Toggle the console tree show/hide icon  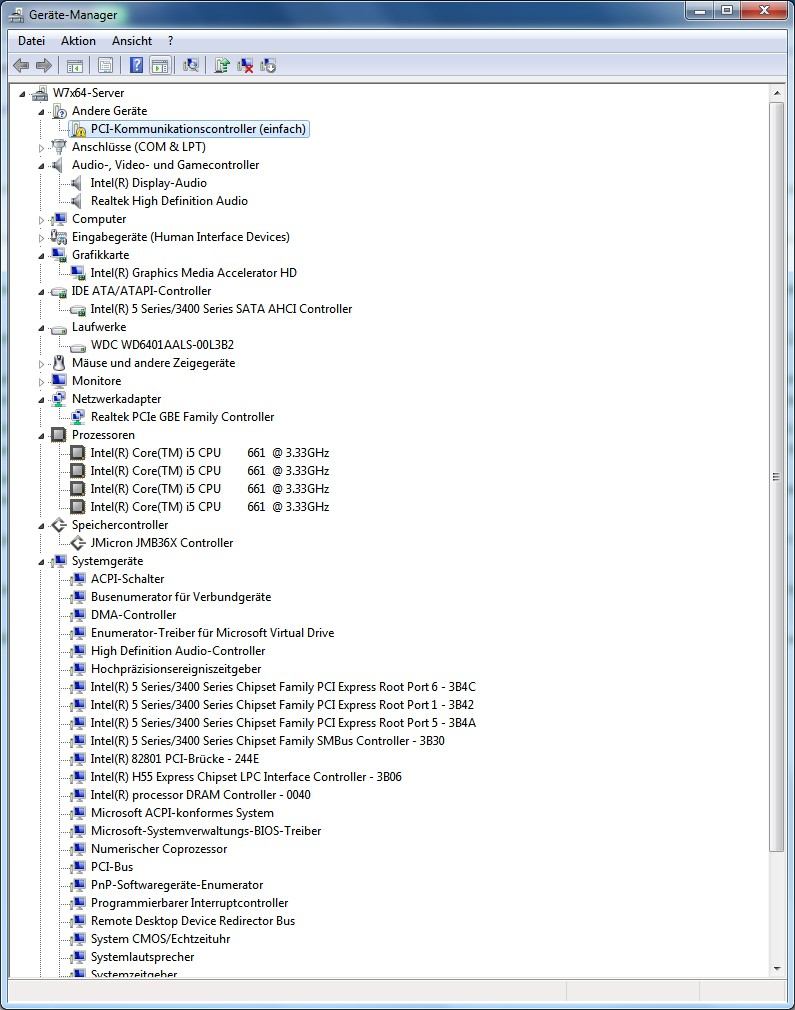click(75, 65)
